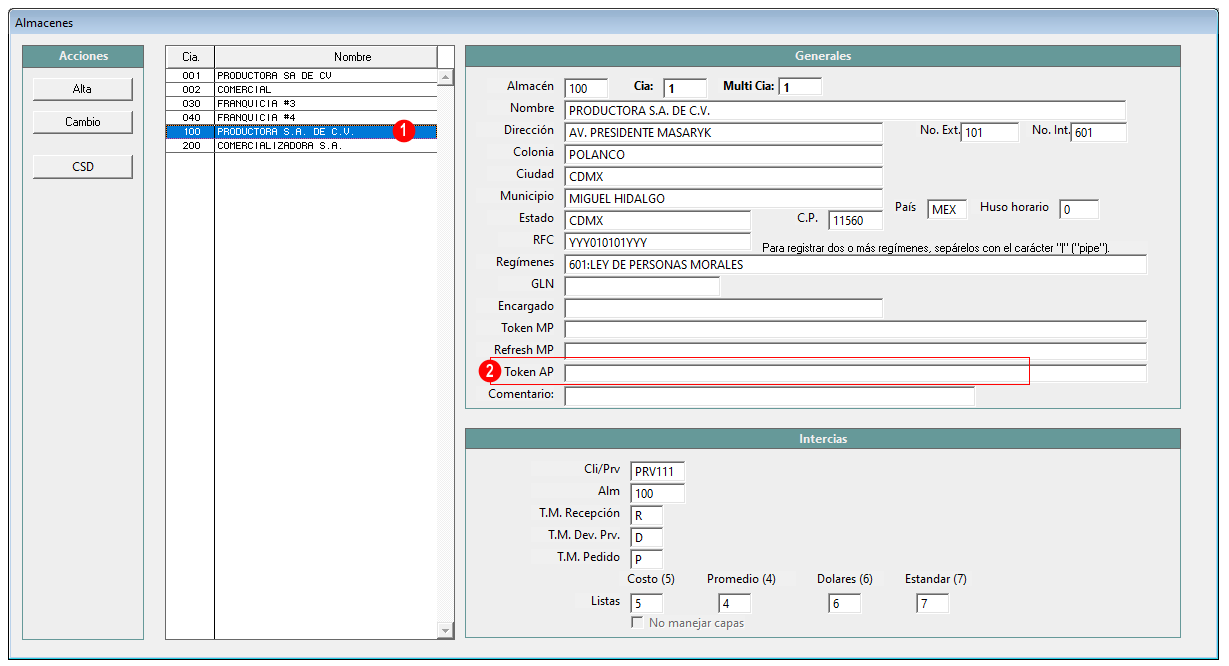Click the No. Int. field
1229x666 pixels.
point(1099,132)
